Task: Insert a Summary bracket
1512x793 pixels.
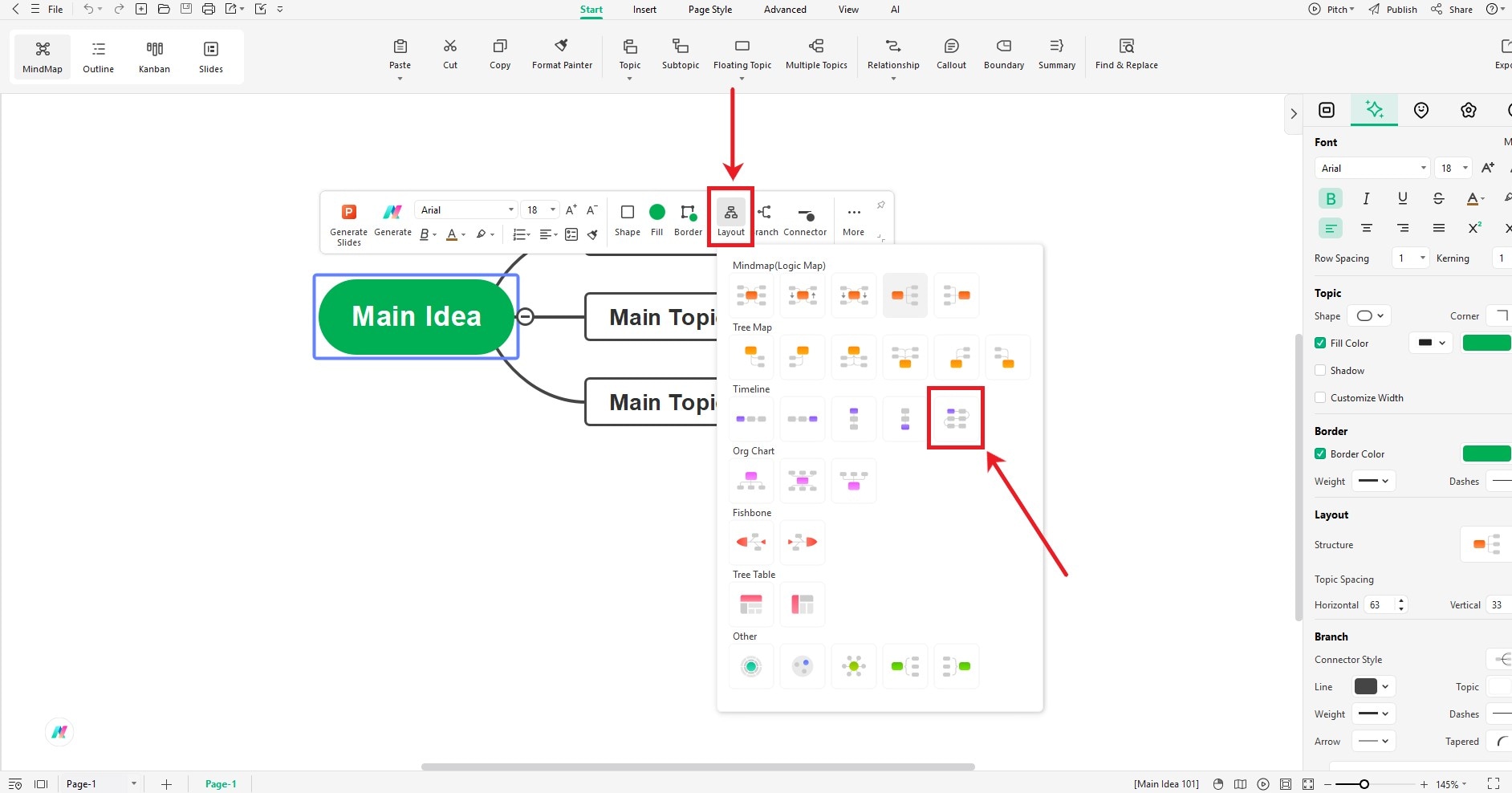Action: click(x=1057, y=54)
